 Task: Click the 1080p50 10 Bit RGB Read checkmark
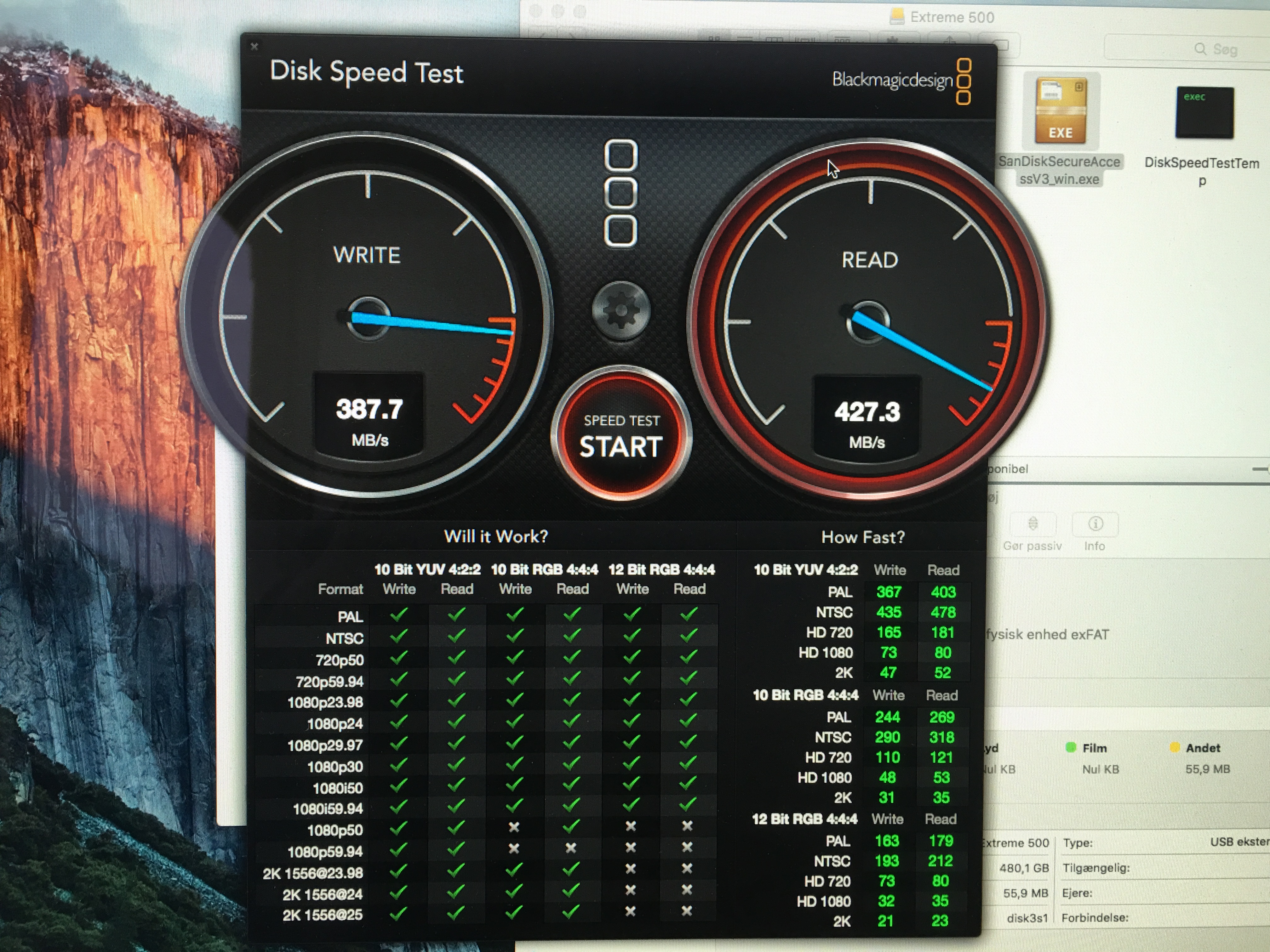pyautogui.click(x=572, y=827)
